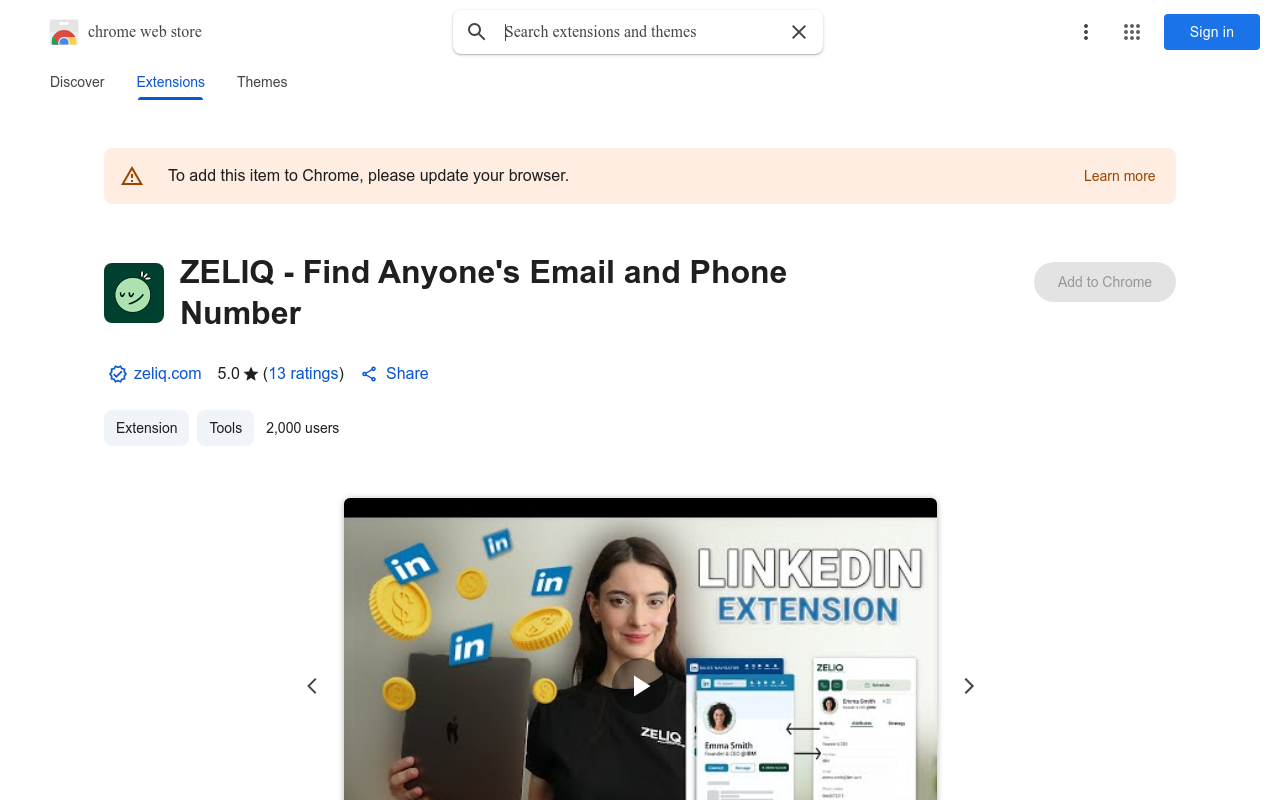Click the Add to Chrome button

click(x=1105, y=282)
